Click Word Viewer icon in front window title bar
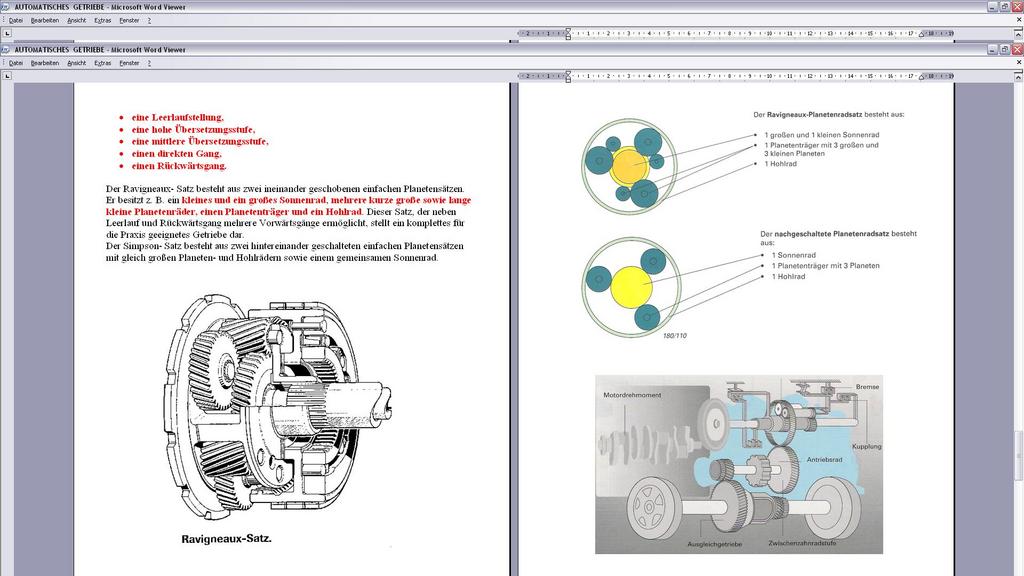1024x576 pixels. pyautogui.click(x=6, y=50)
